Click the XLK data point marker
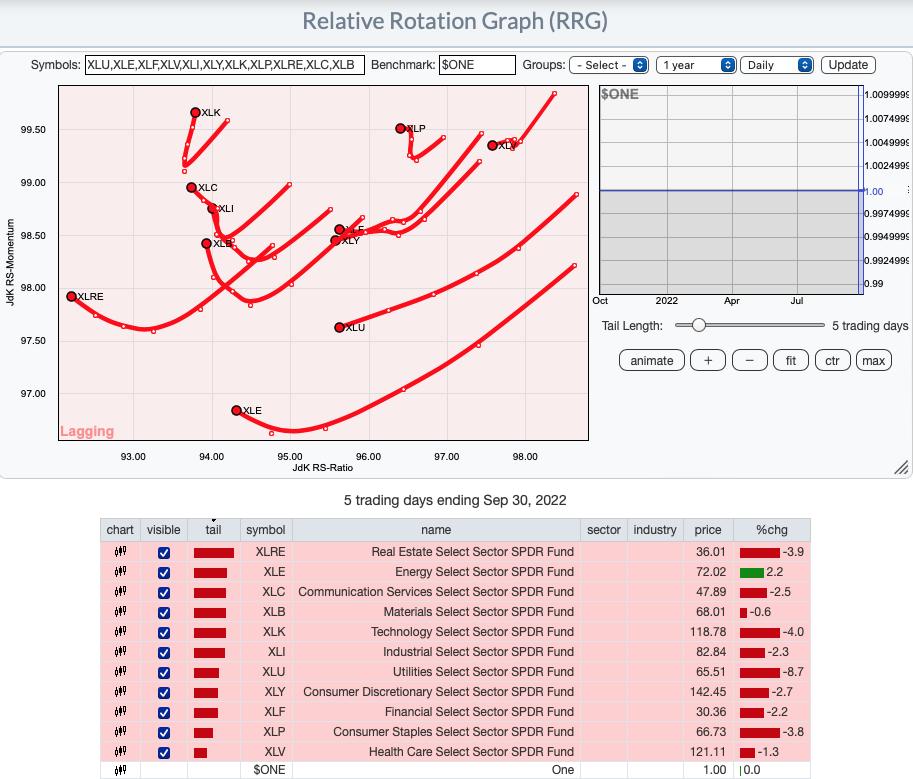Screen dimensions: 913x779 pos(196,113)
